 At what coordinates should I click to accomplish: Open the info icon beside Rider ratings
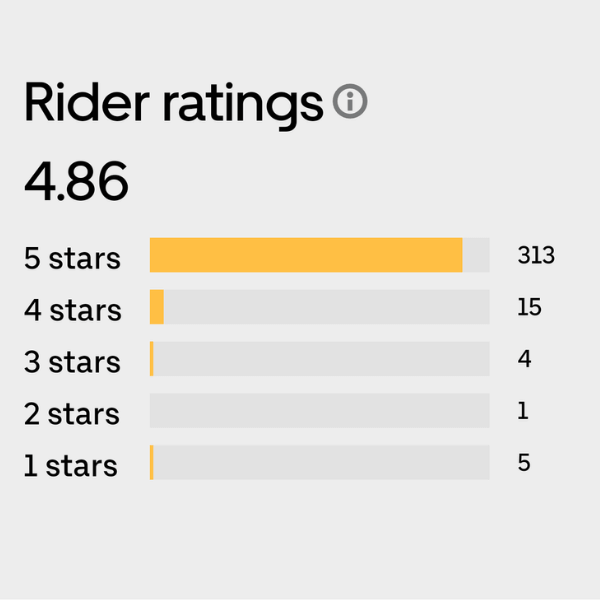[x=350, y=101]
